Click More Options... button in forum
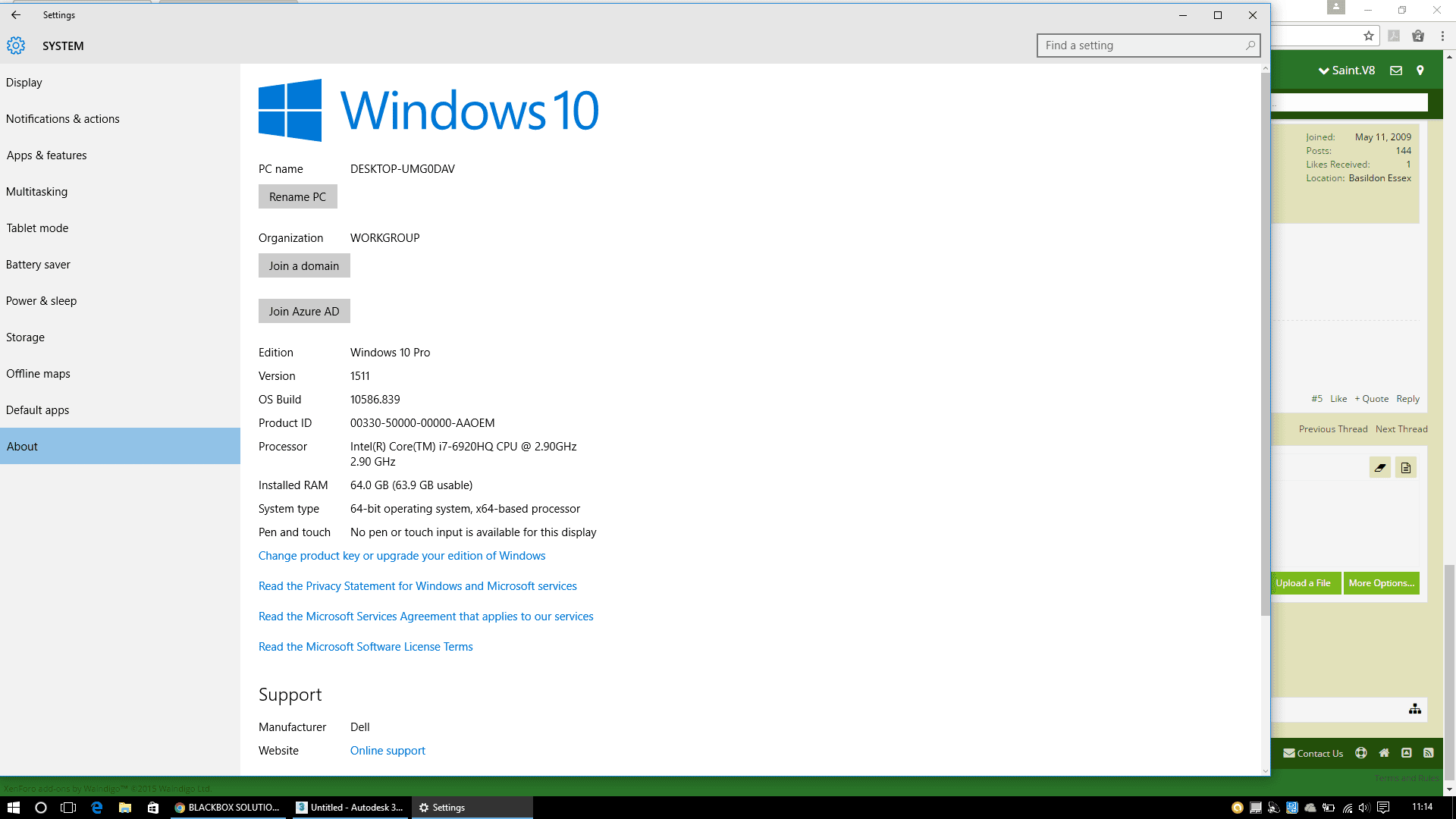 click(1382, 583)
